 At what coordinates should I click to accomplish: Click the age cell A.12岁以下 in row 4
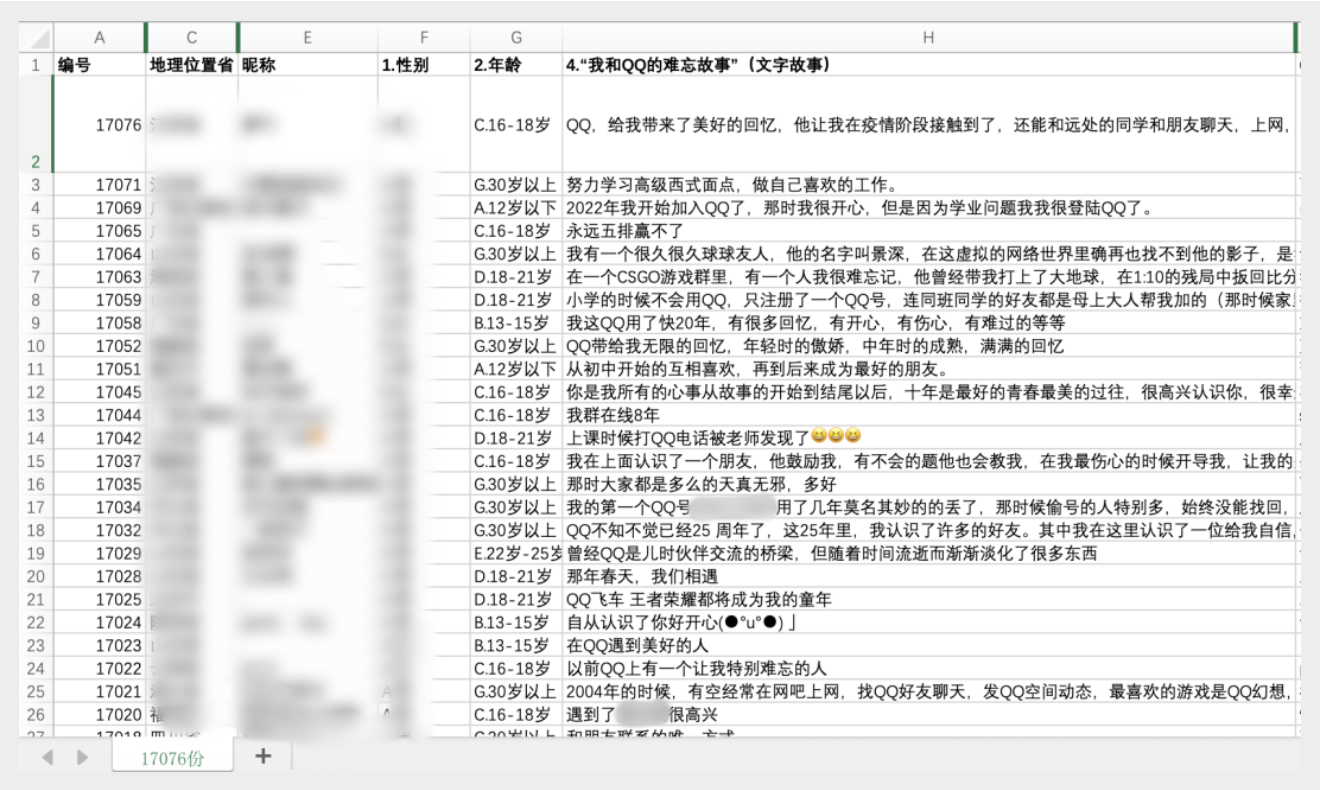point(516,208)
